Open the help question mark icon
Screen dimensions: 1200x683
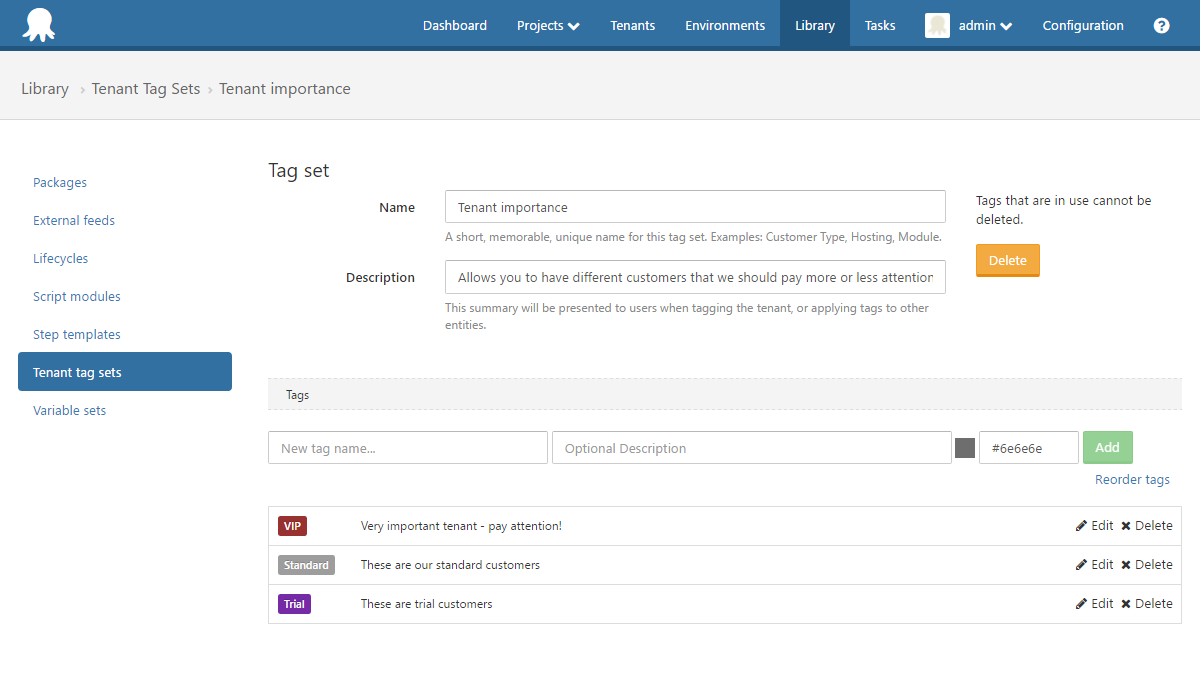pos(1161,25)
